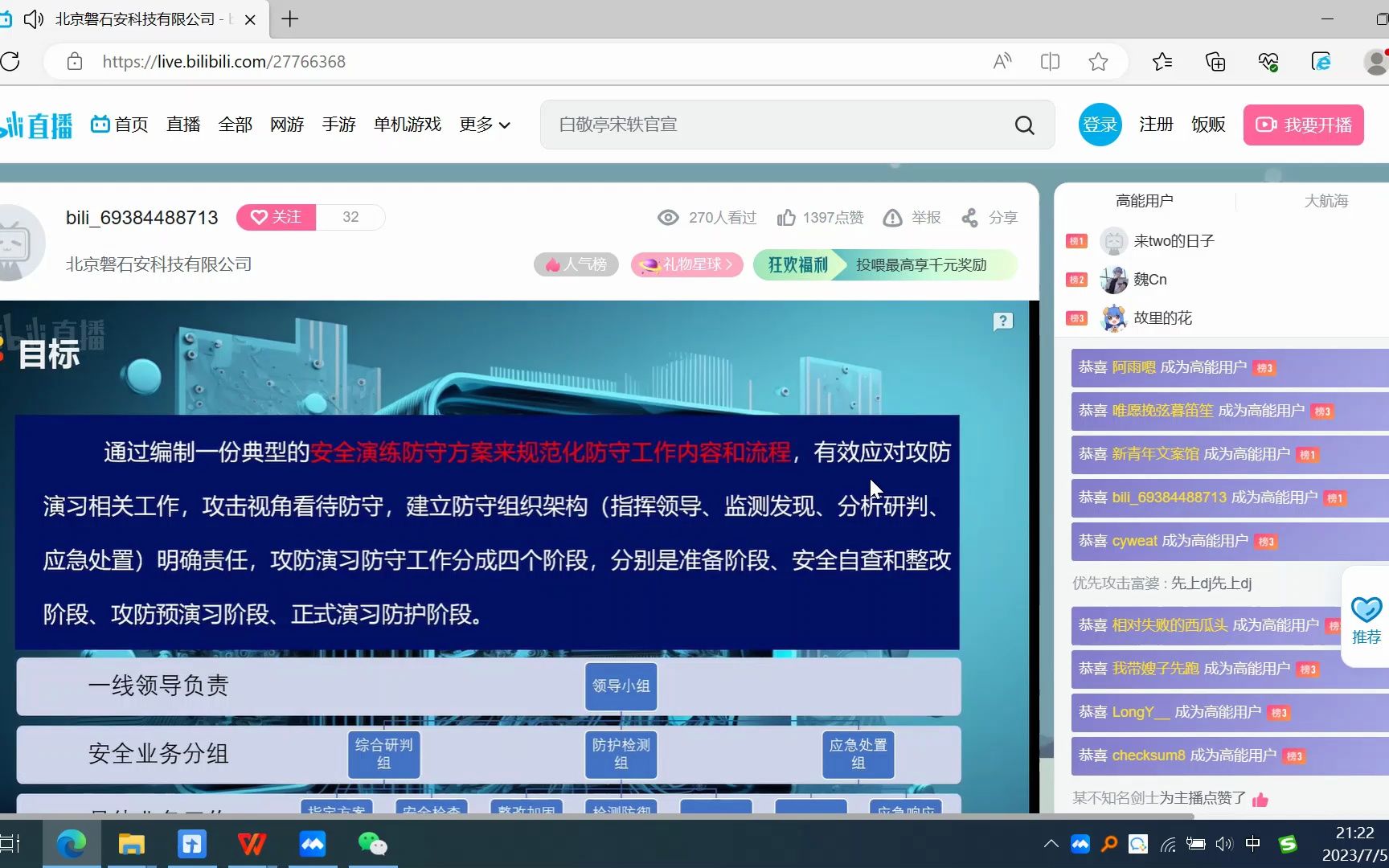Click the 我要开播 start streaming button
This screenshot has height=868, width=1389.
pyautogui.click(x=1303, y=125)
